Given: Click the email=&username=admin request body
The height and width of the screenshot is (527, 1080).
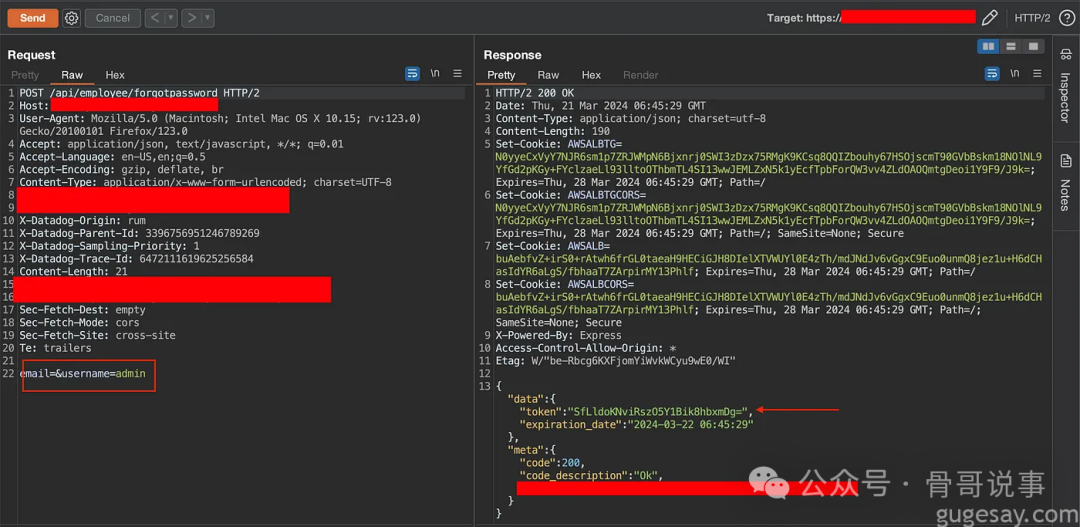Looking at the screenshot, I should tap(83, 373).
